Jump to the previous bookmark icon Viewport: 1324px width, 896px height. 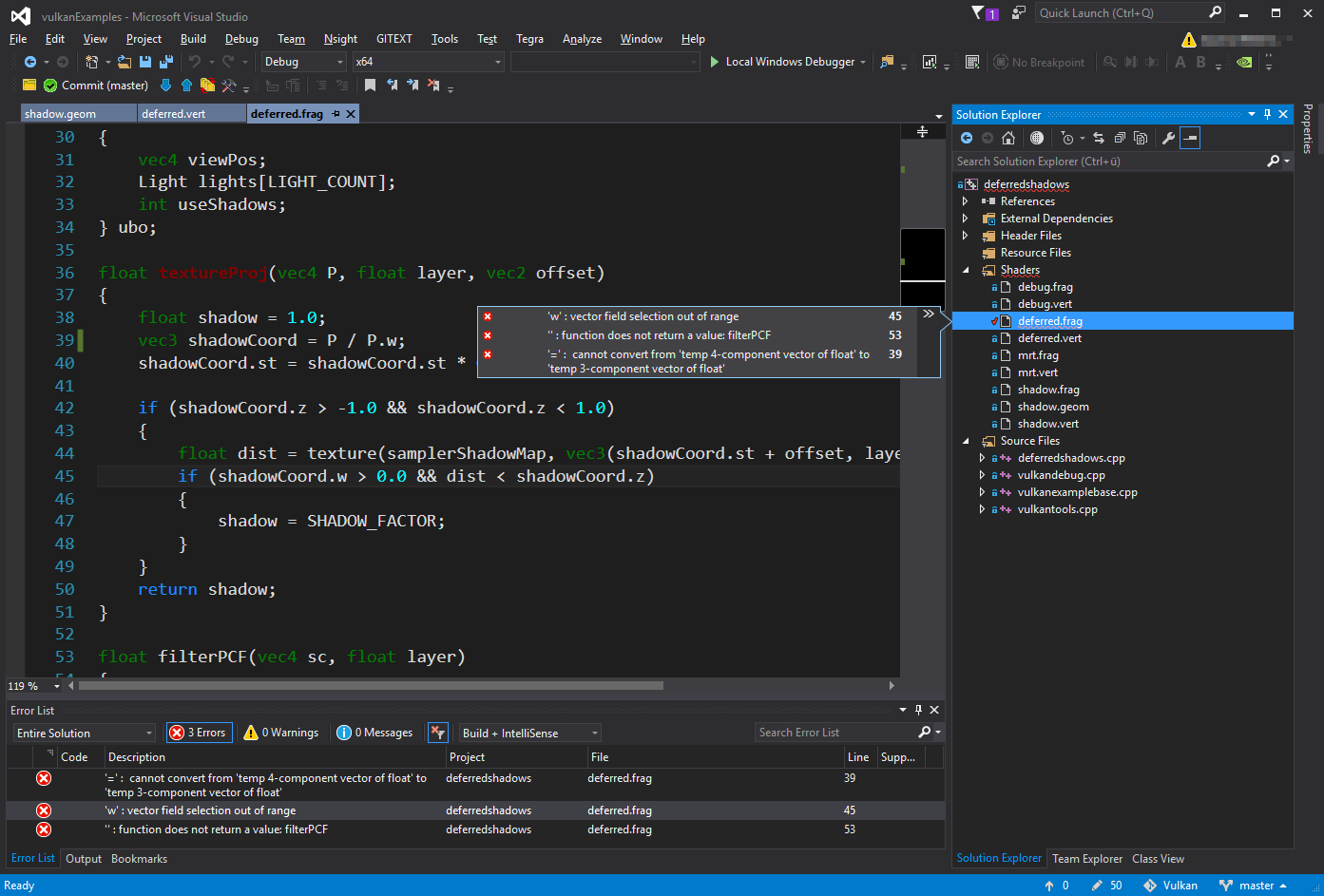pos(392,86)
